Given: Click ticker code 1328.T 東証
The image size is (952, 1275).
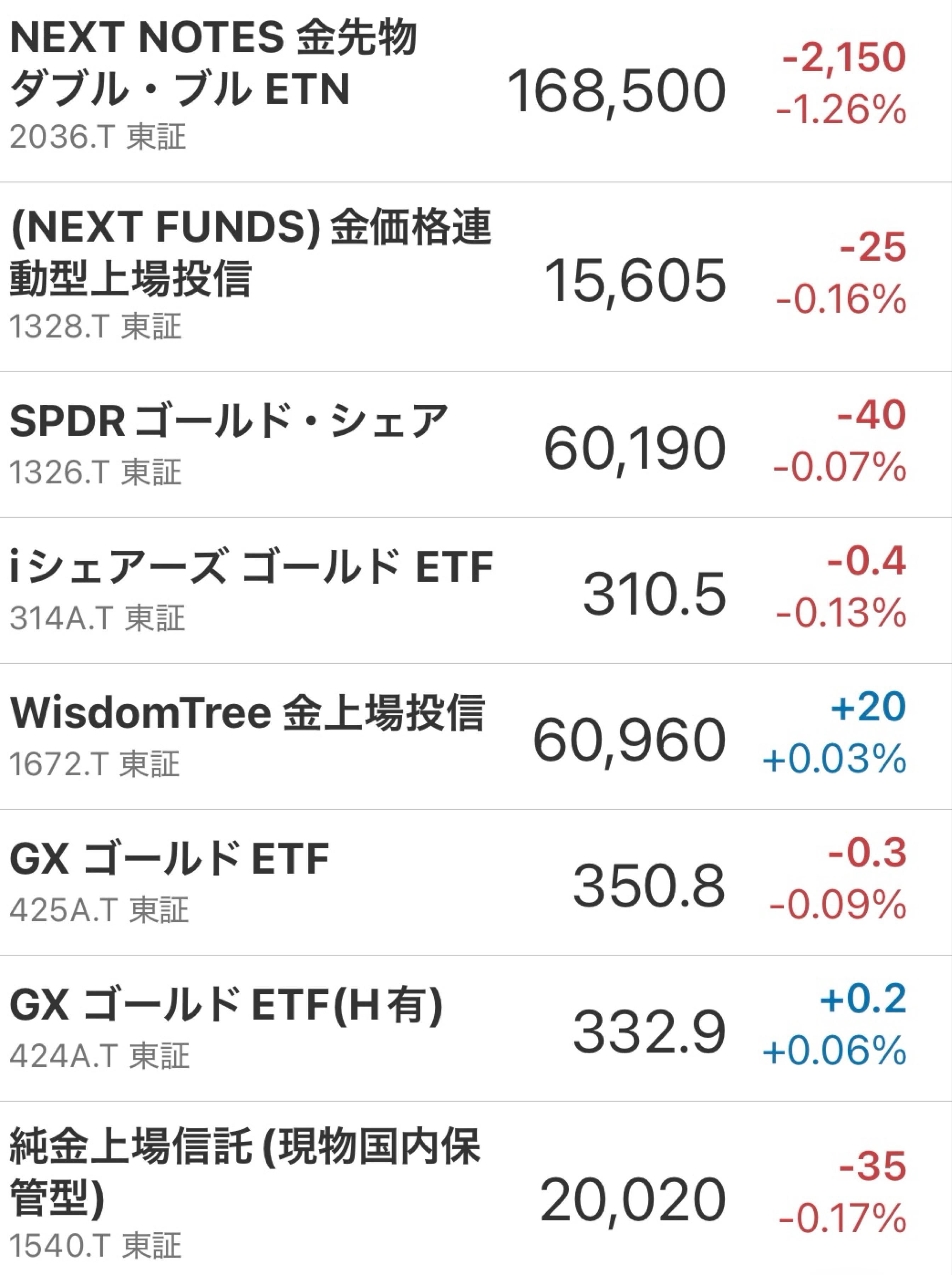Looking at the screenshot, I should tap(96, 326).
